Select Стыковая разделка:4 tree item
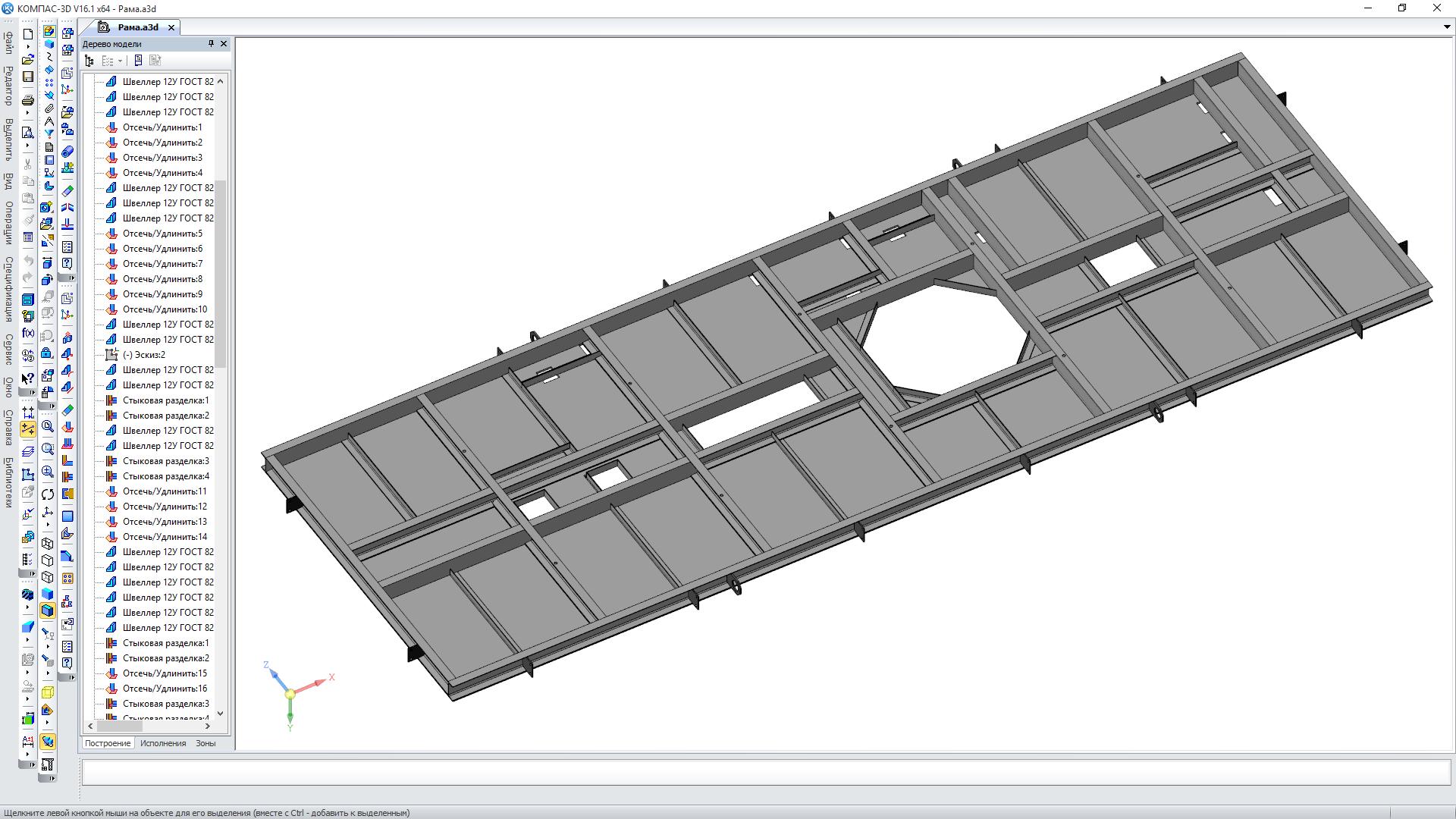The image size is (1456, 819). (165, 476)
